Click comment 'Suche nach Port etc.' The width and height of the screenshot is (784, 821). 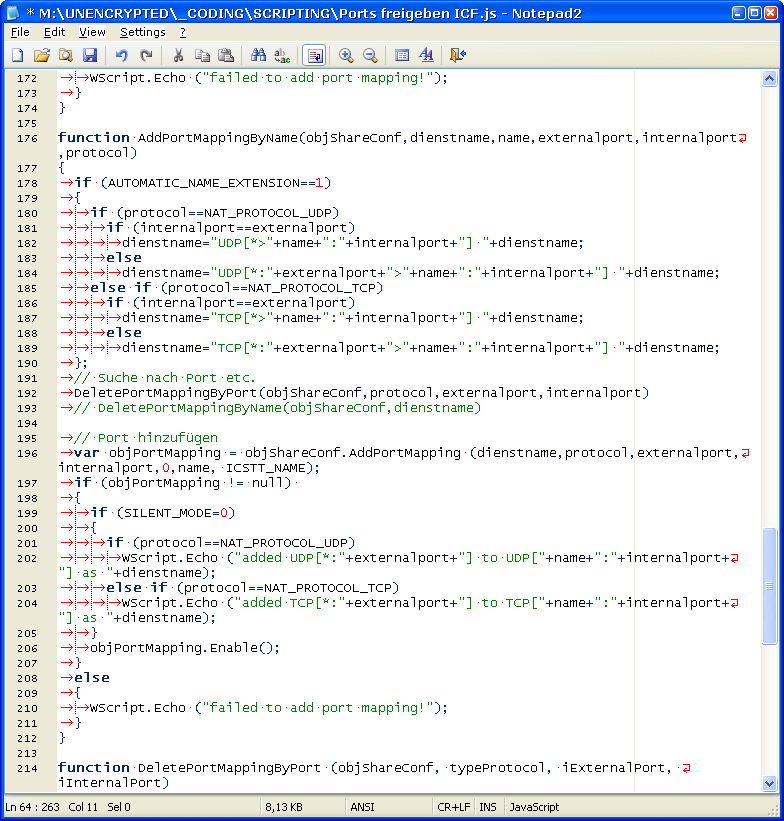[x=176, y=378]
